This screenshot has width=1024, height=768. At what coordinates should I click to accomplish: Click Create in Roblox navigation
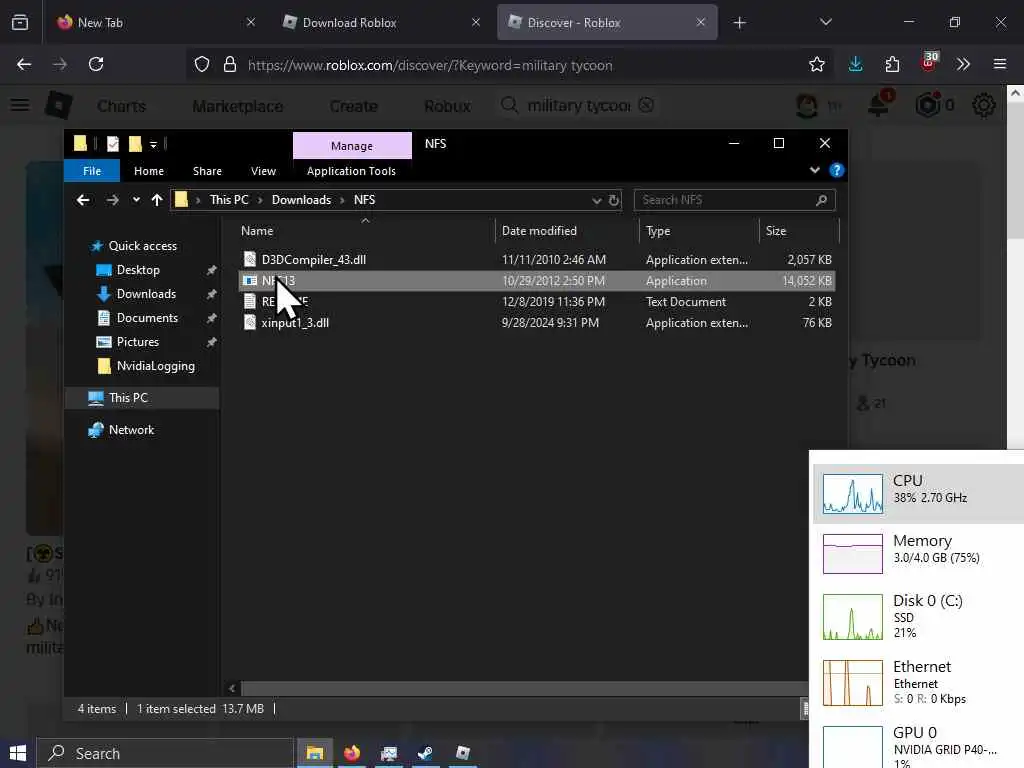pos(353,106)
